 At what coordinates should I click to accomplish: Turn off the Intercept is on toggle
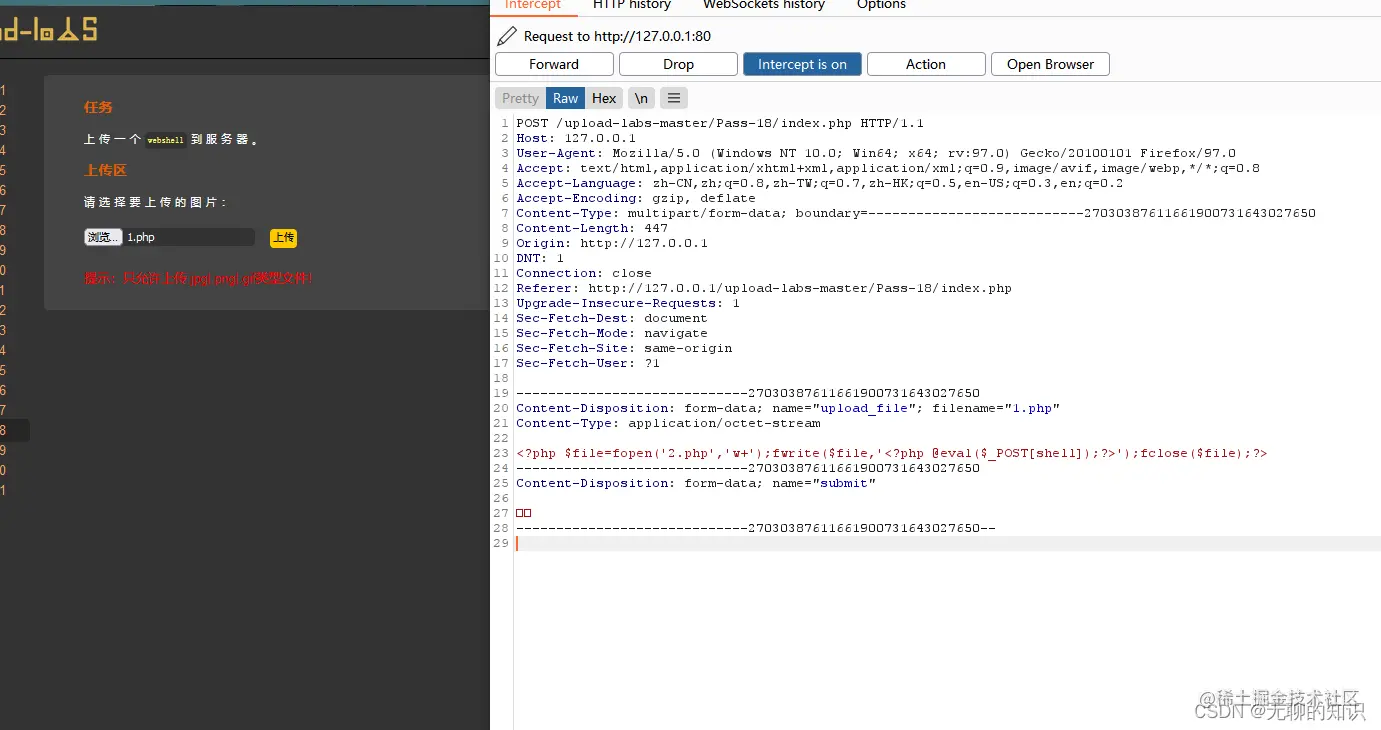pos(802,64)
